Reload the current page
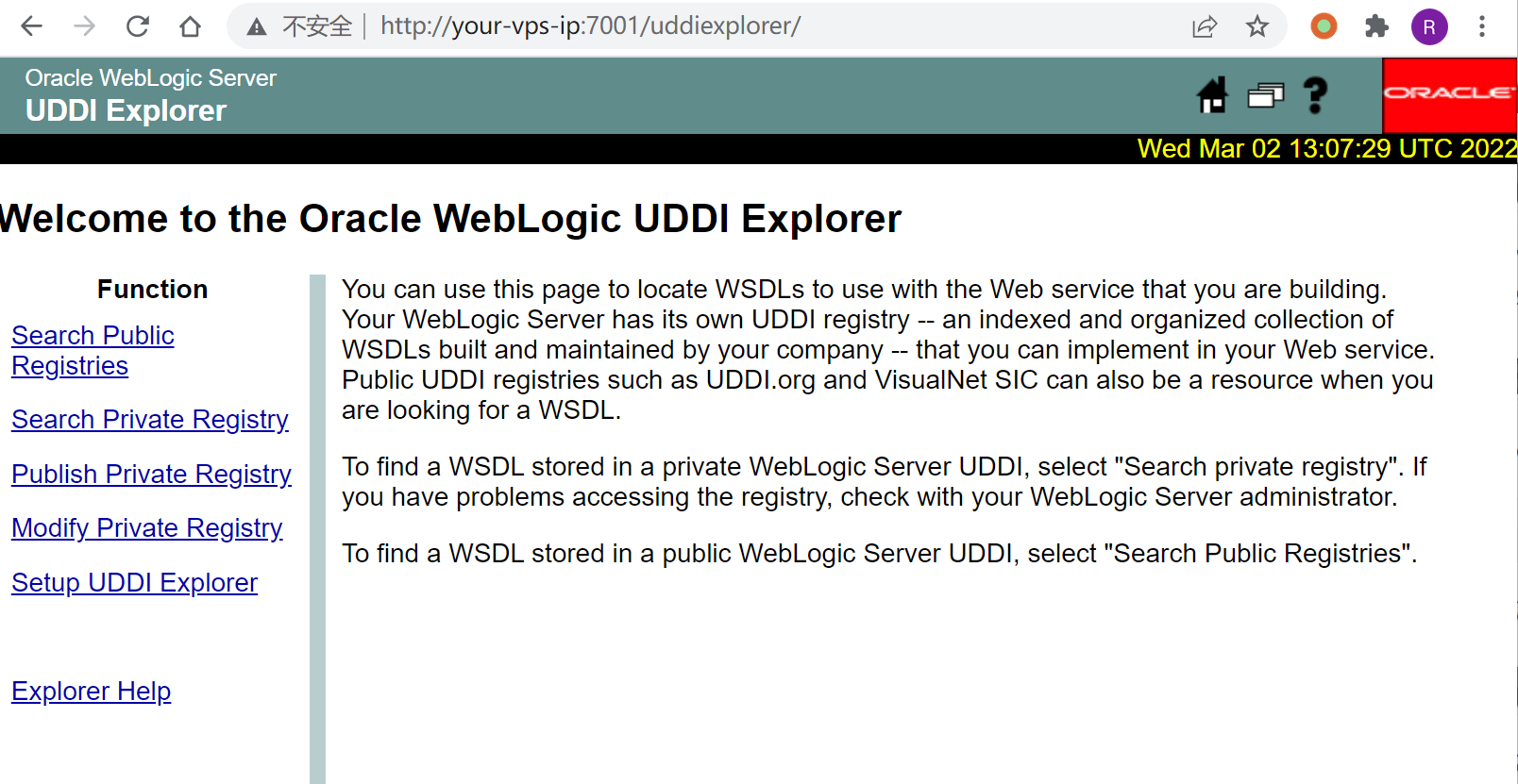 (x=138, y=26)
